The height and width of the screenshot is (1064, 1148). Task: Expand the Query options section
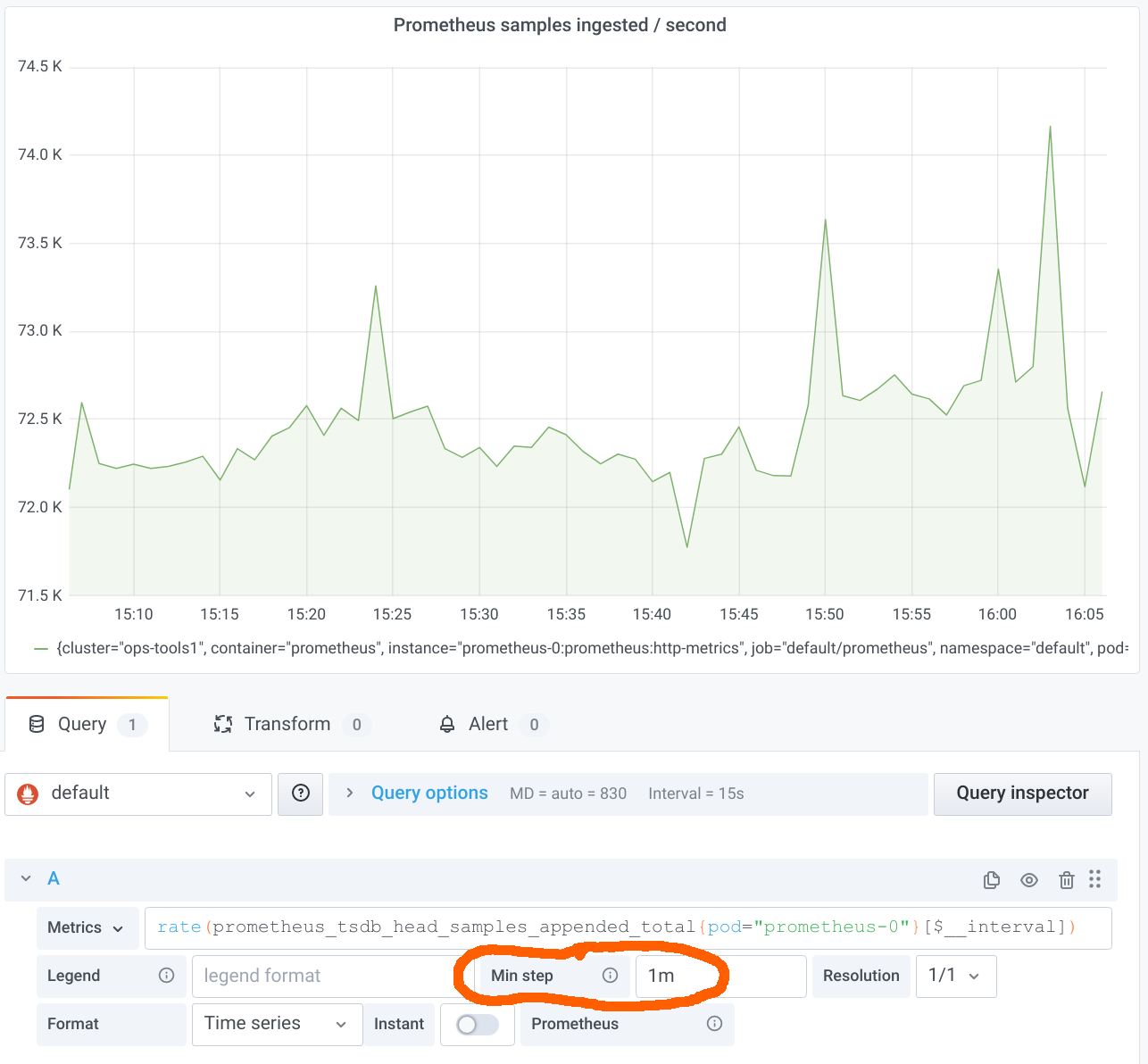(429, 794)
